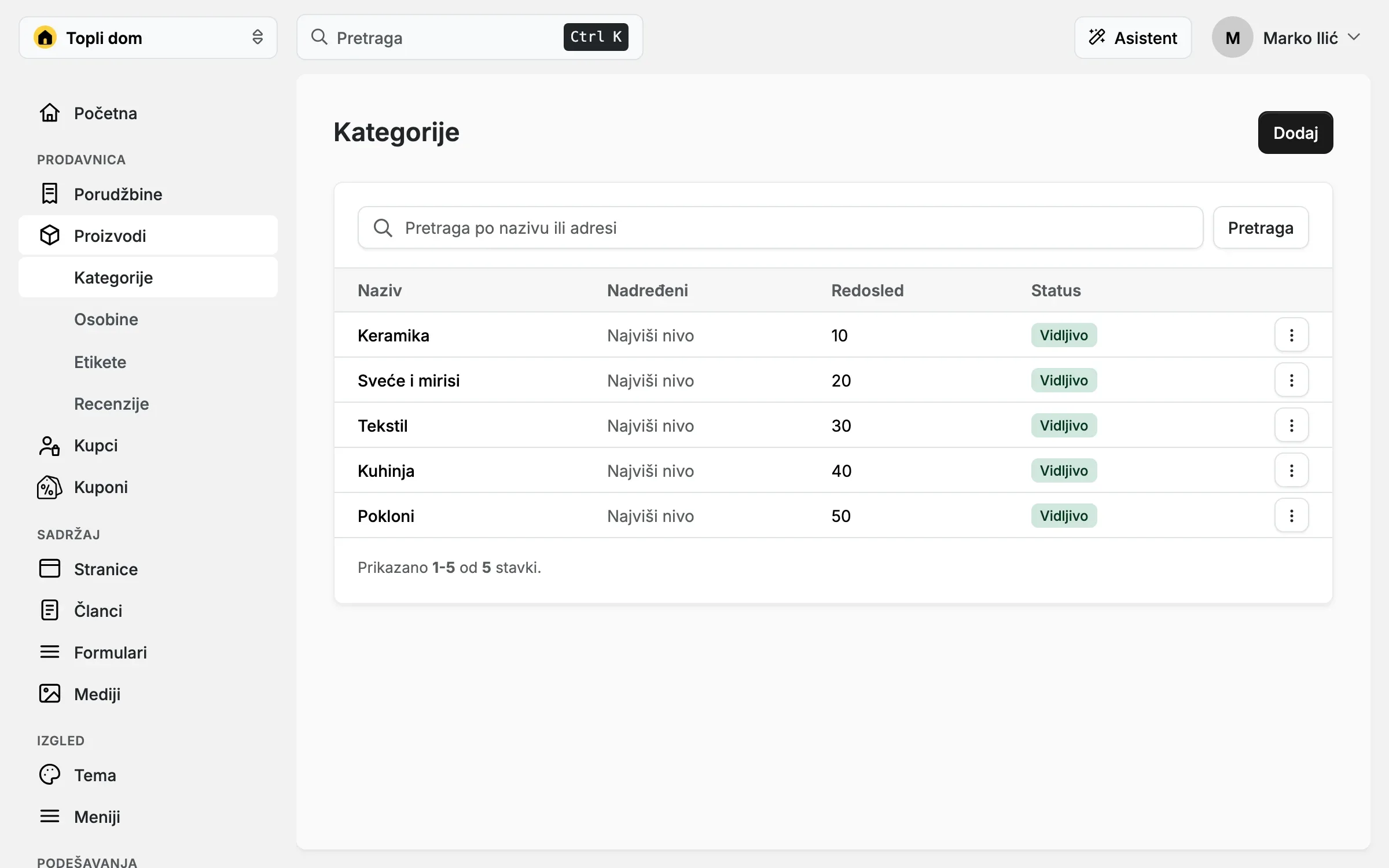Click the Tekstil category name
1389x868 pixels.
pos(383,426)
